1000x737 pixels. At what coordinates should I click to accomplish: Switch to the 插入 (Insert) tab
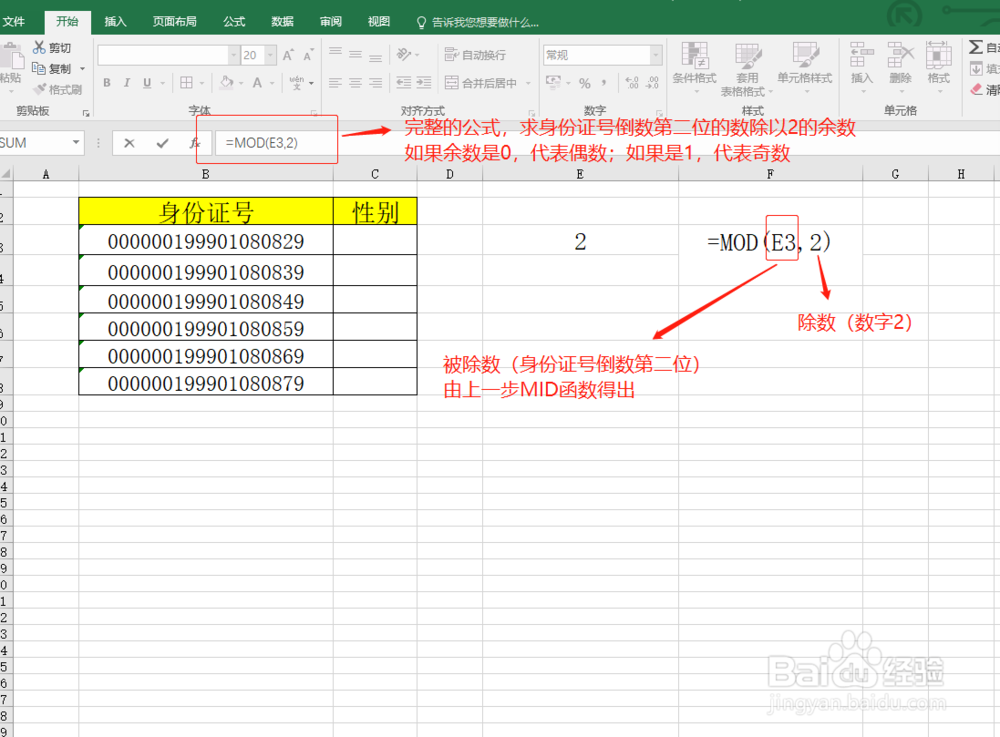[115, 22]
